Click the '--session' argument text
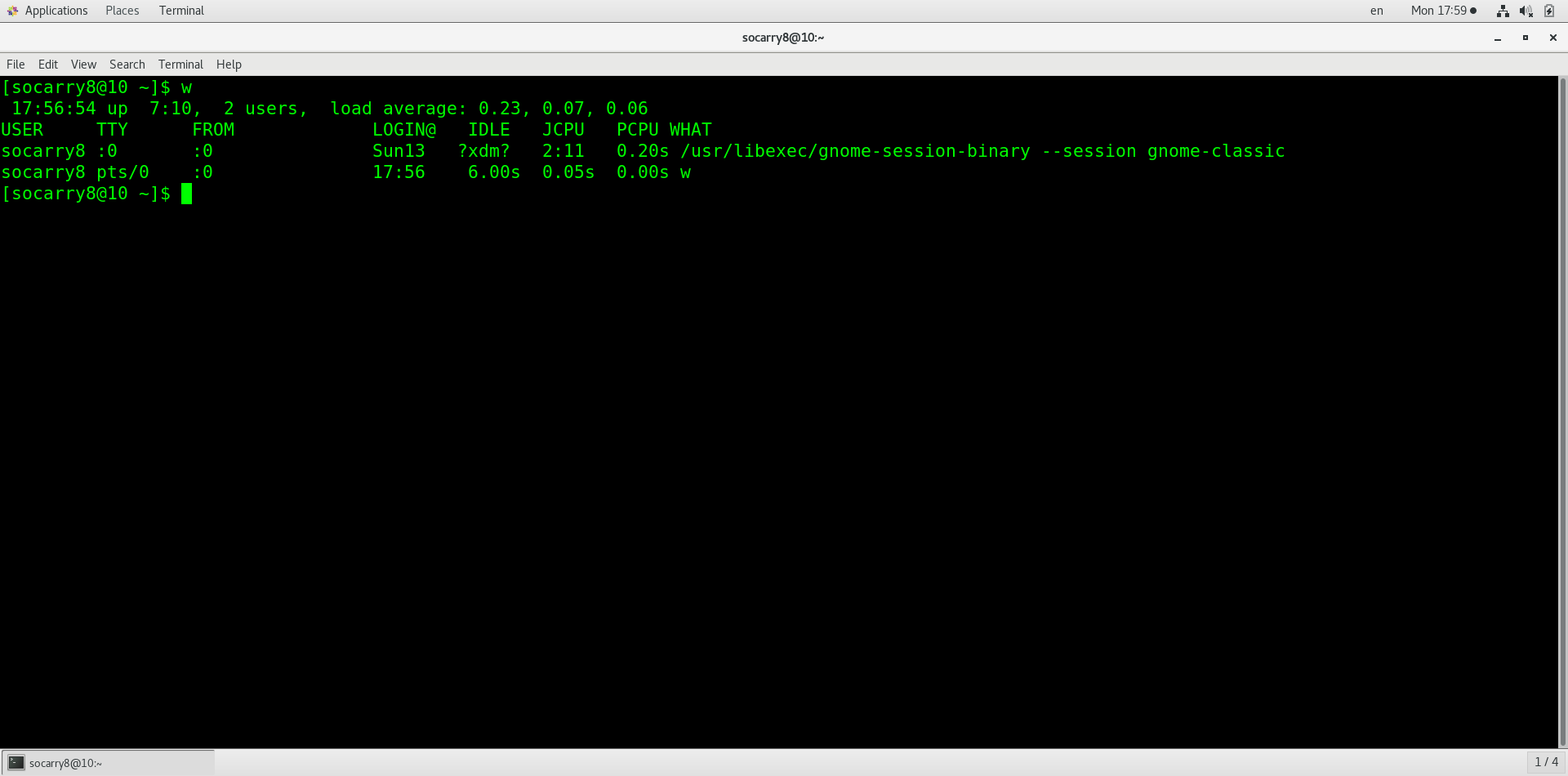The height and width of the screenshot is (776, 1568). (x=1089, y=151)
